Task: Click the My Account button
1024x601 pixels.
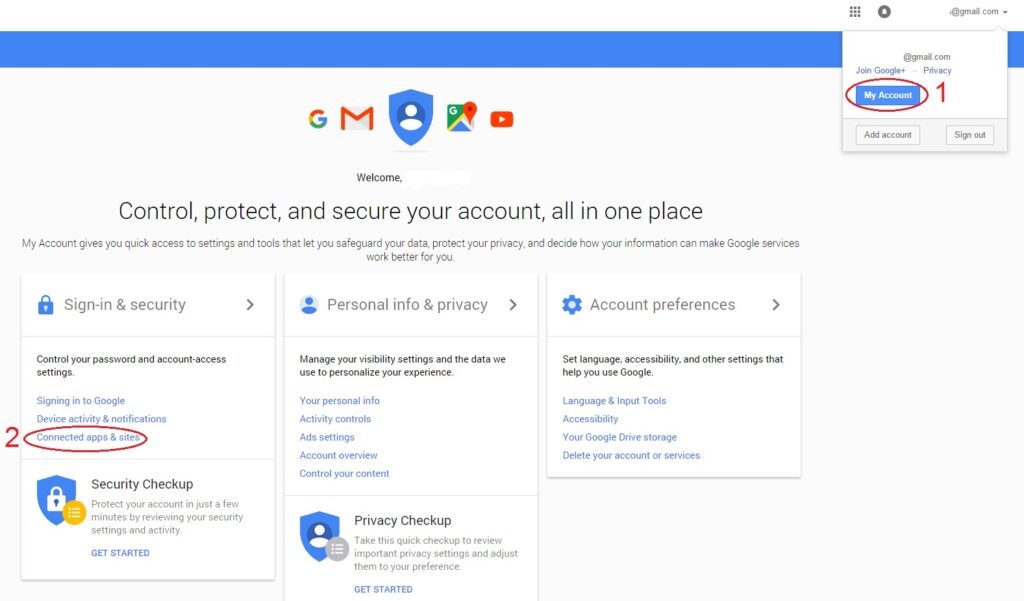Action: click(886, 94)
